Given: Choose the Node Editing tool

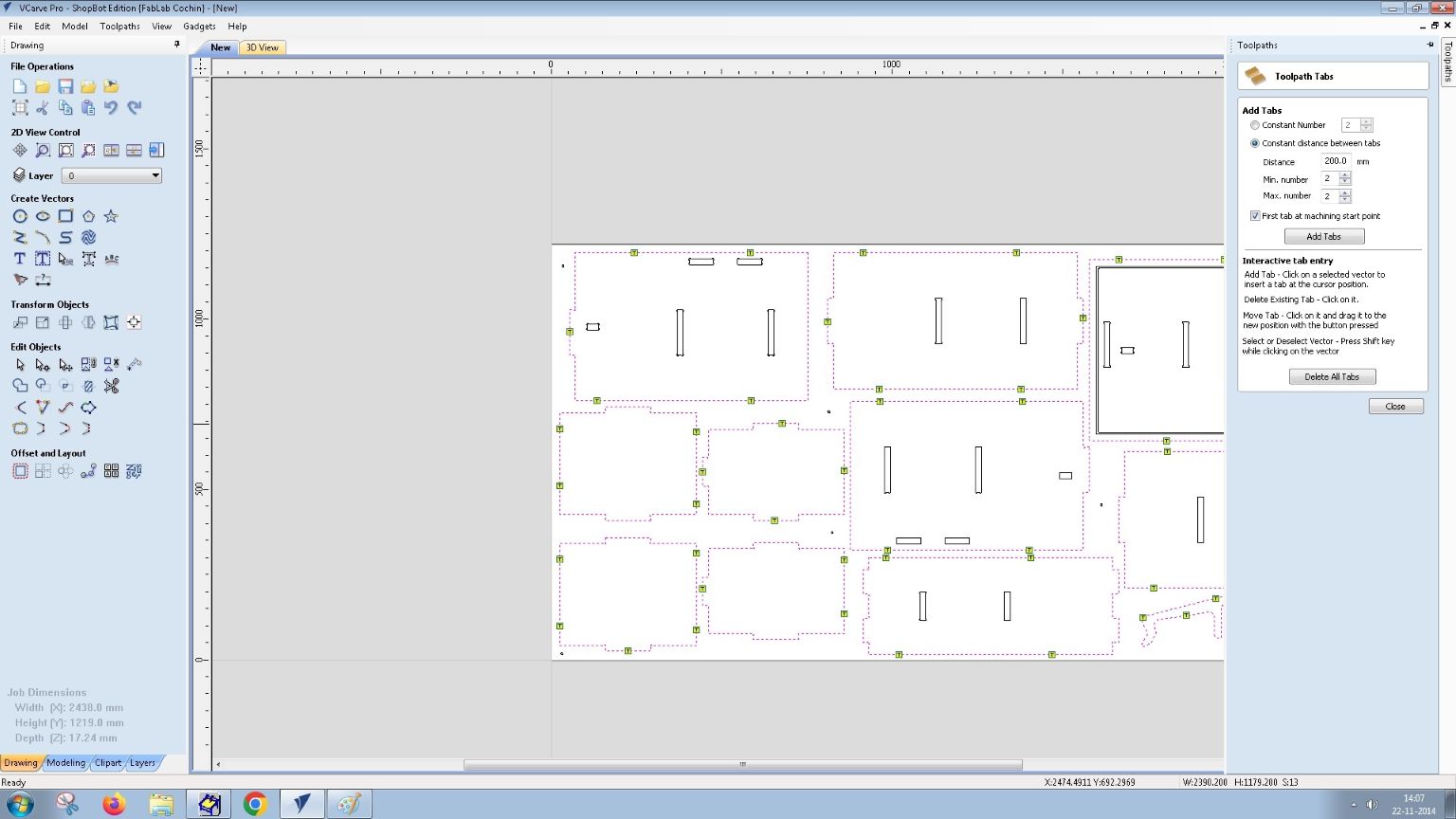Looking at the screenshot, I should pos(43,364).
